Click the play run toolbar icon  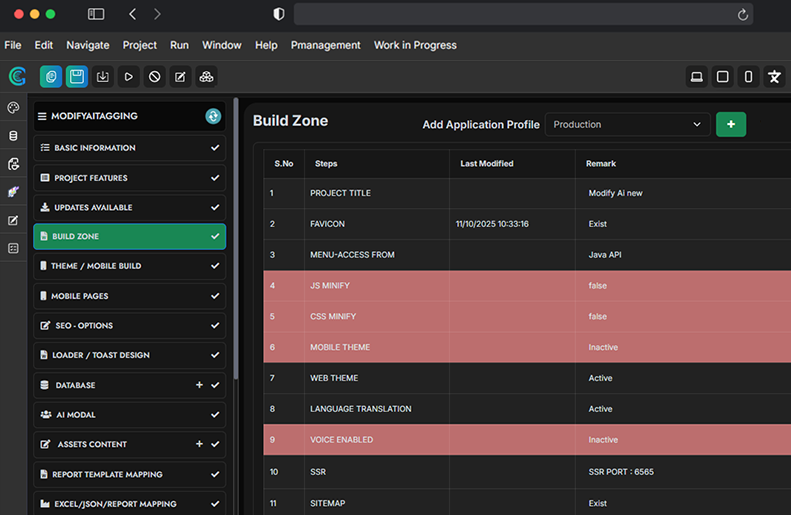[x=128, y=77]
